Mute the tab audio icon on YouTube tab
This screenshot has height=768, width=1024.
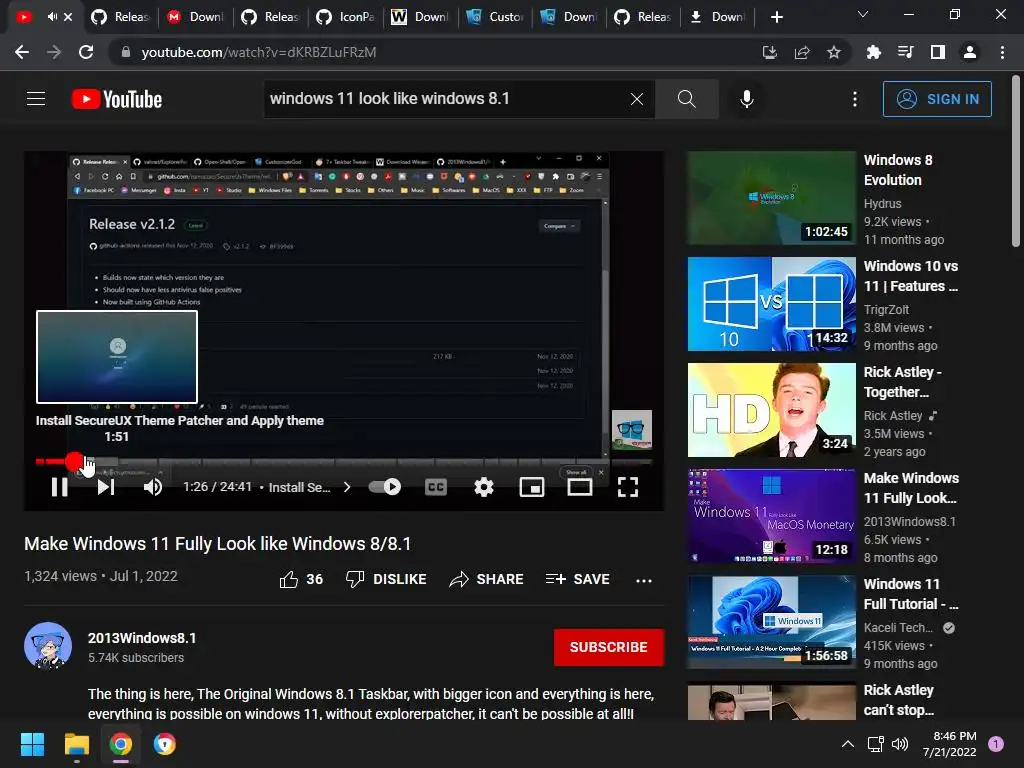[x=52, y=16]
